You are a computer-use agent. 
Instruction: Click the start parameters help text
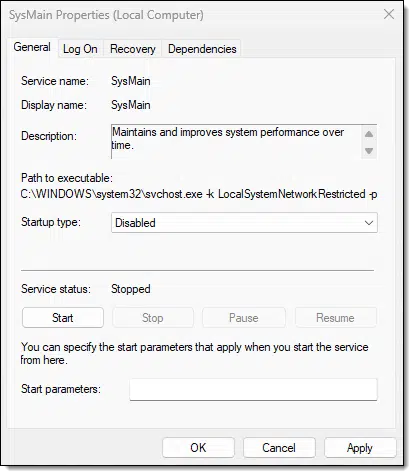pyautogui.click(x=194, y=354)
